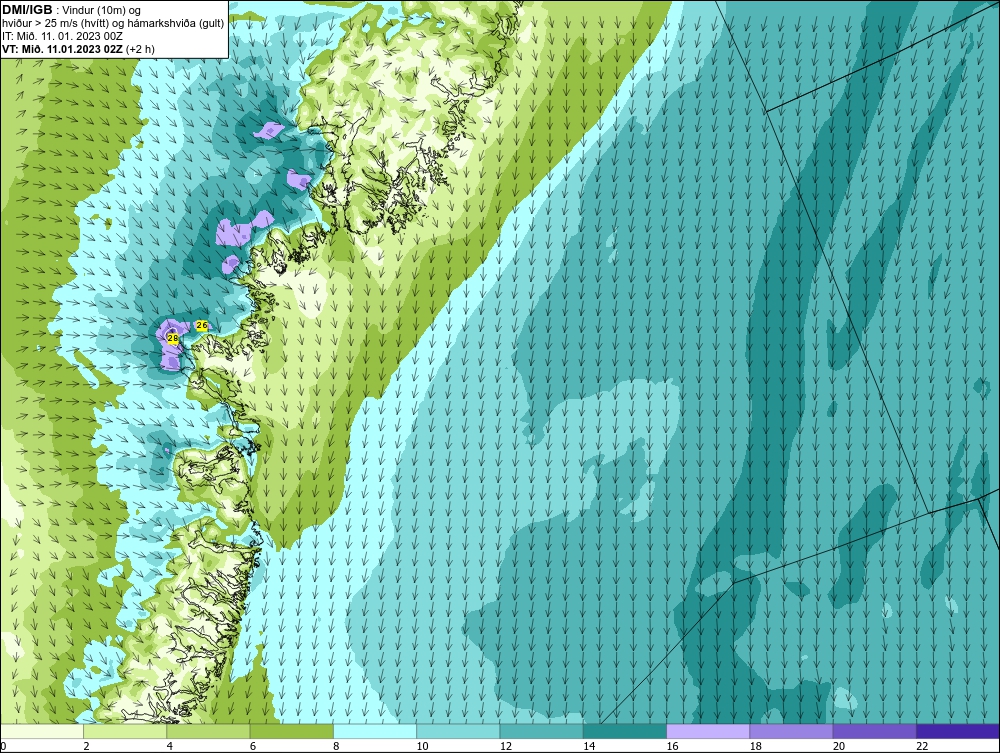This screenshot has width=1000, height=753.
Task: Click the 'IT: Mið. 11. 01. 2023 00Z' line
Action: pos(62,36)
